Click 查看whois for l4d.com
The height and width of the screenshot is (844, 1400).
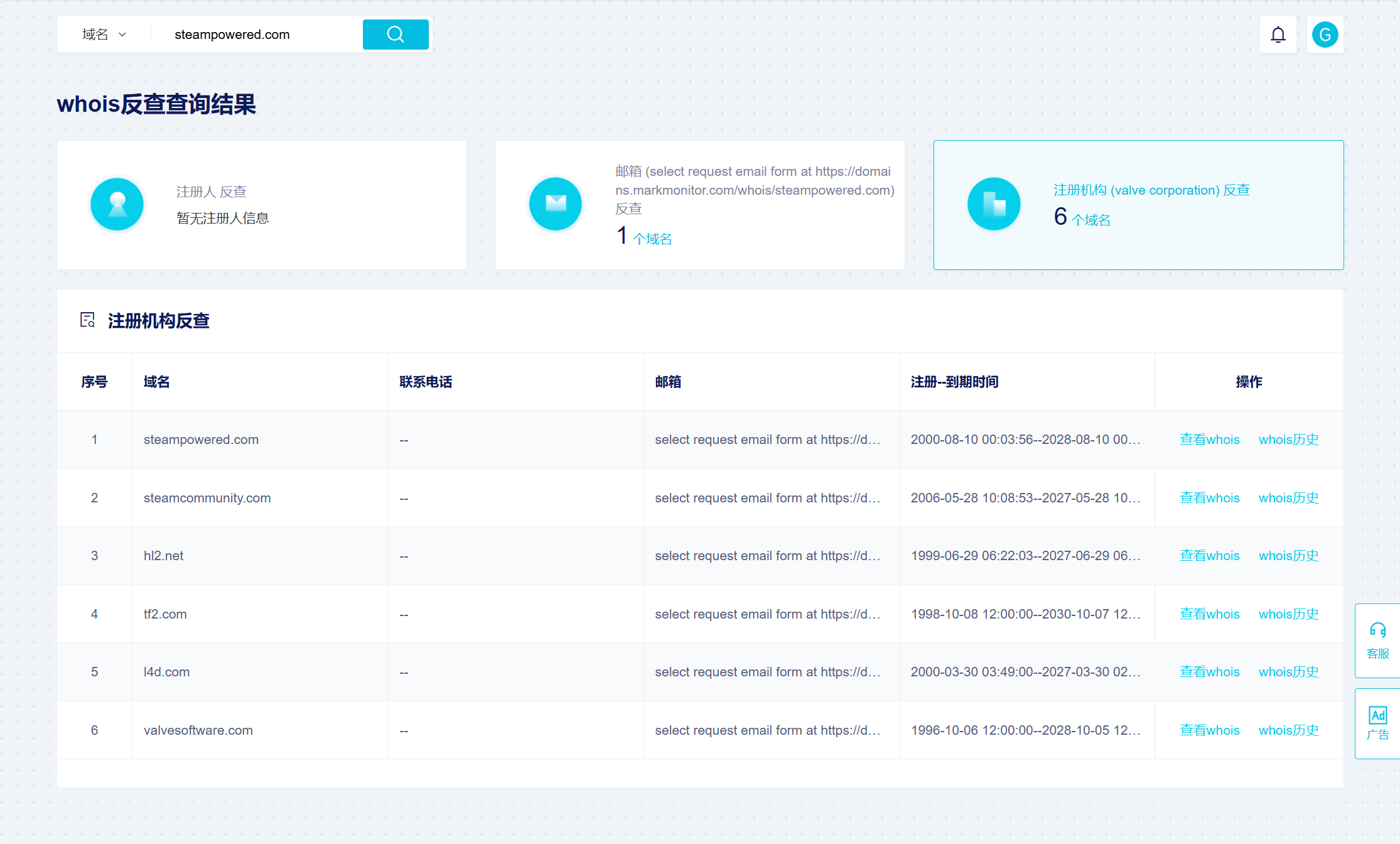point(1209,672)
